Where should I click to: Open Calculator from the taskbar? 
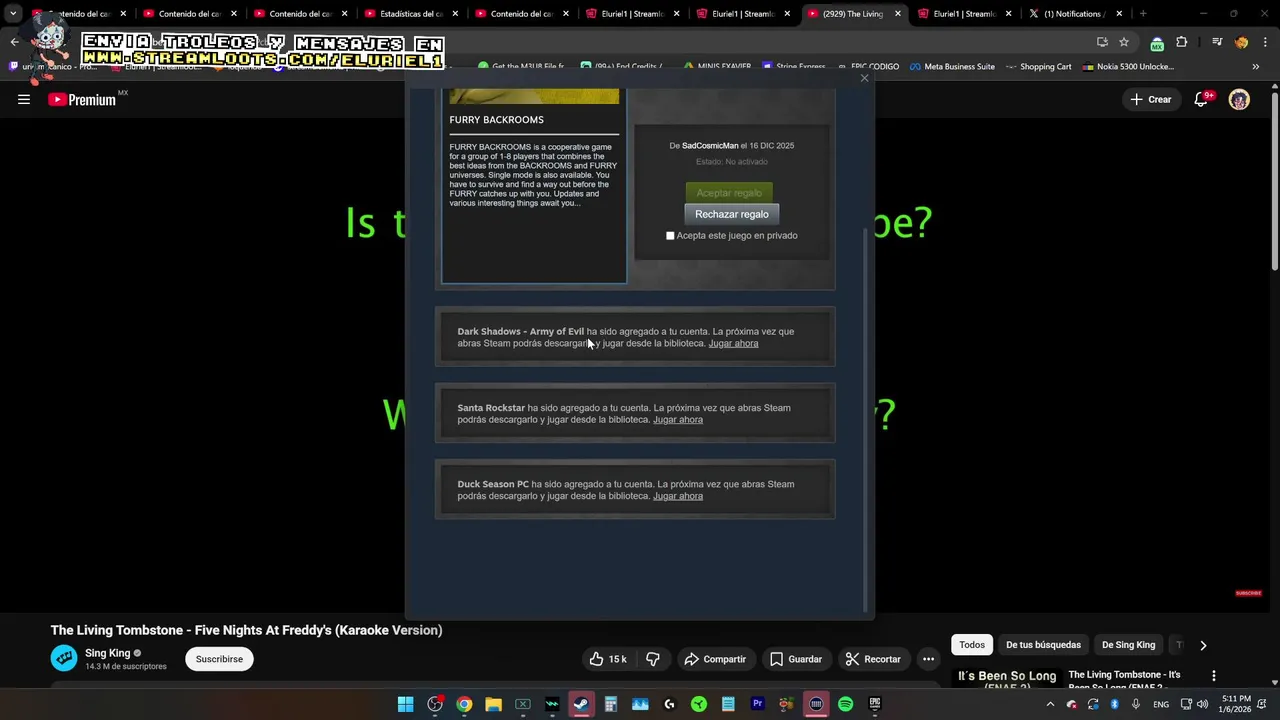pyautogui.click(x=610, y=704)
